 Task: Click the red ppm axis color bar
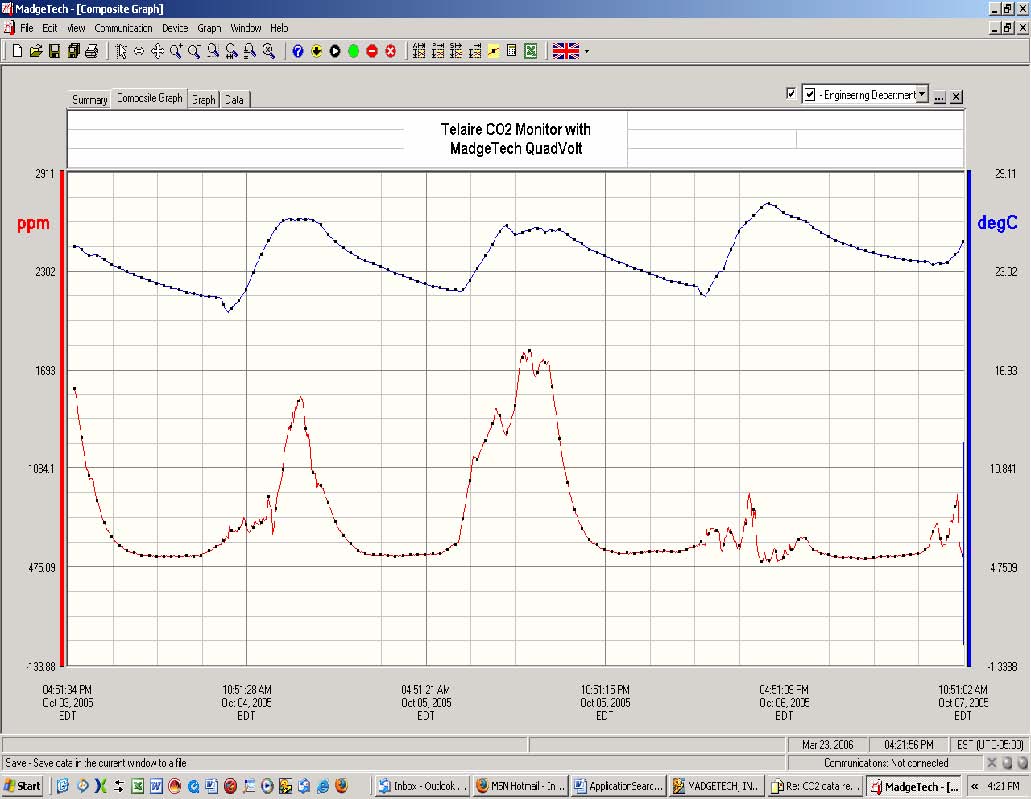pyautogui.click(x=62, y=418)
